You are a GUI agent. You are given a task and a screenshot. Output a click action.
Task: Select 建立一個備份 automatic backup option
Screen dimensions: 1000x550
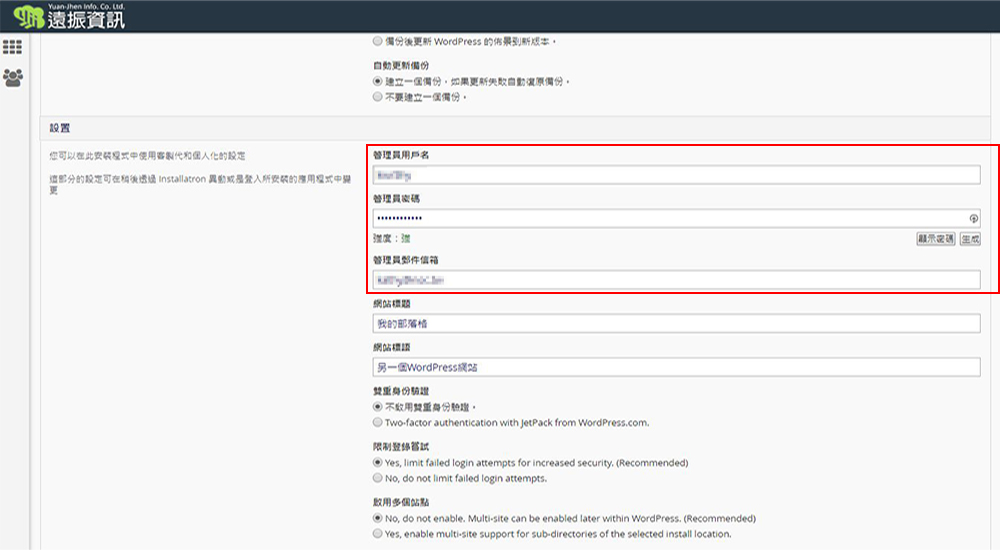377,81
